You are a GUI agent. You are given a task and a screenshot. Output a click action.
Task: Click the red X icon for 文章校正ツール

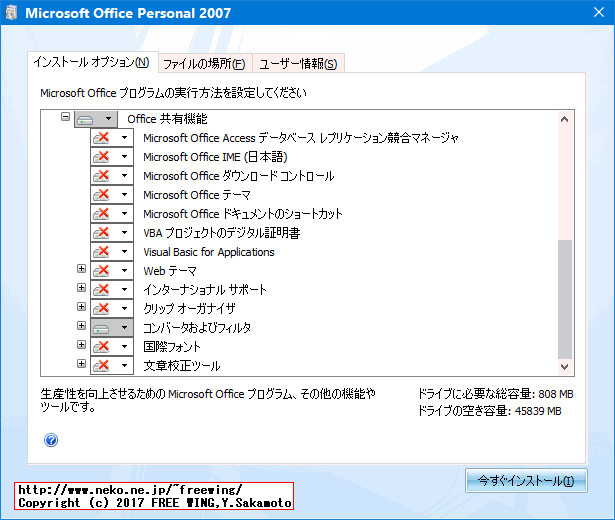point(101,366)
